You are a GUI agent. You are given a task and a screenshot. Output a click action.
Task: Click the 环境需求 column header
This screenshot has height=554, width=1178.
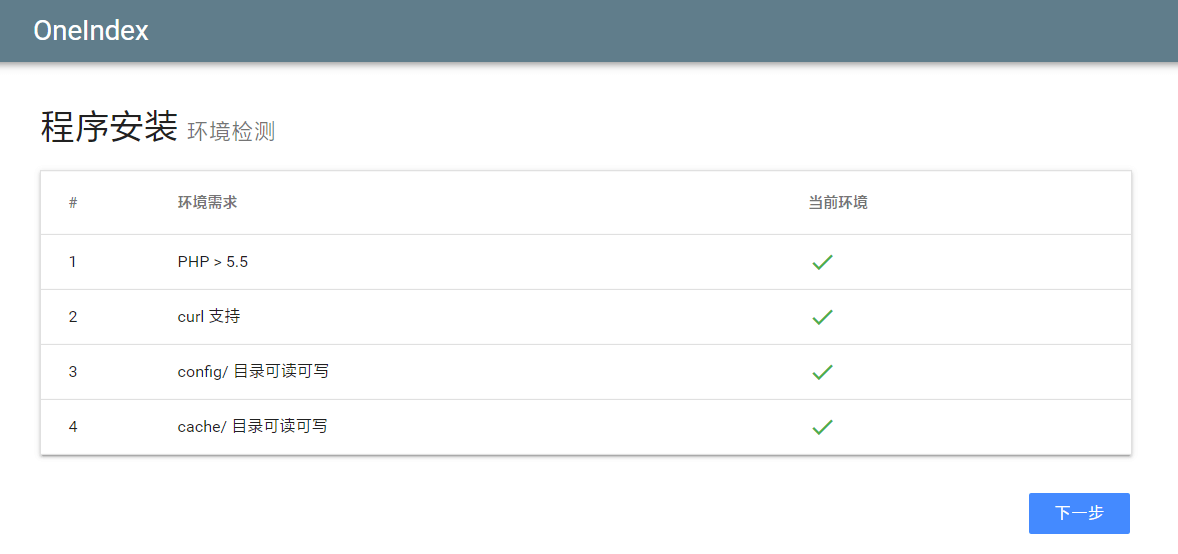(207, 203)
